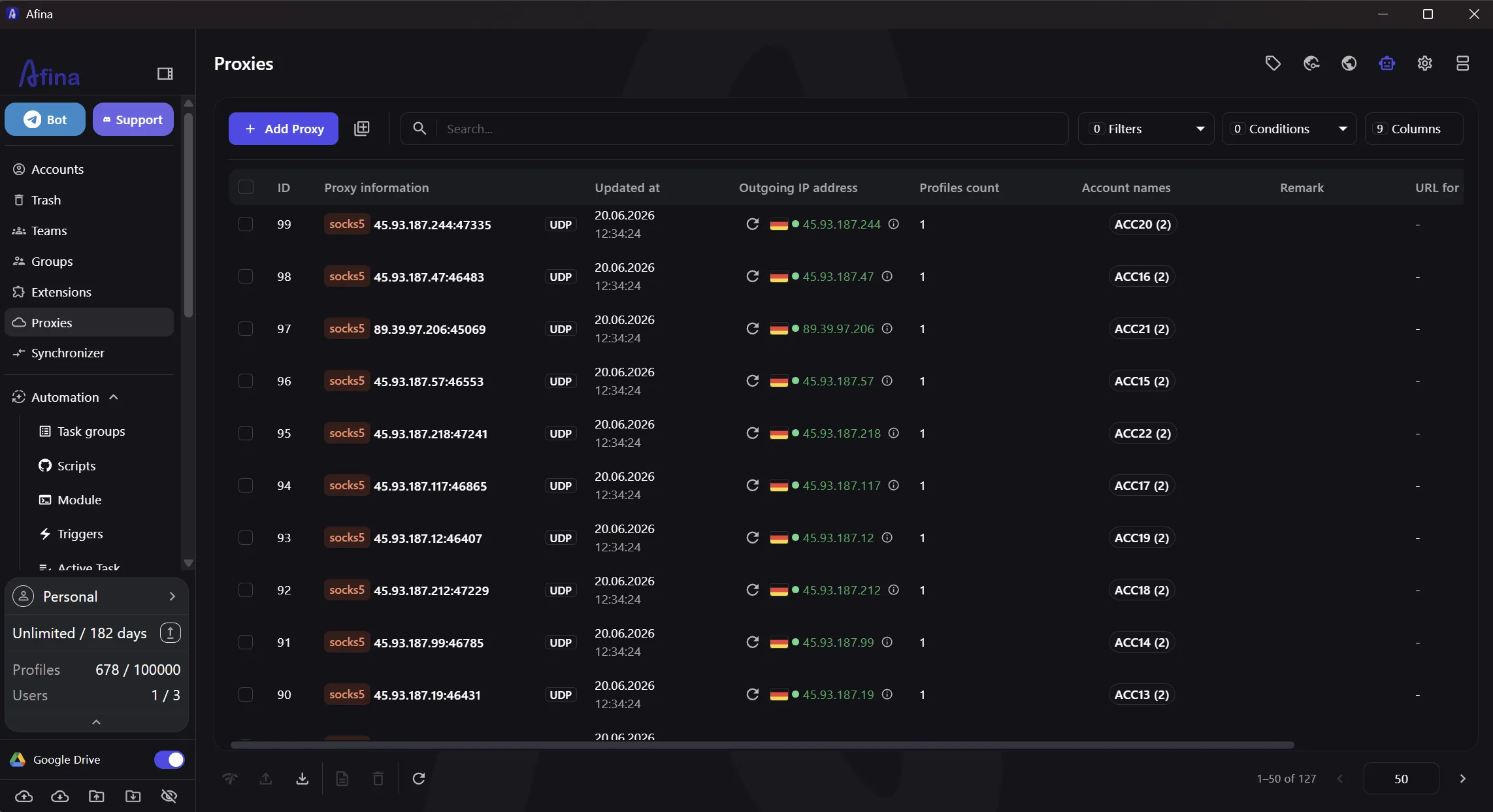Click the robot automation icon in header
The image size is (1493, 812).
1386,63
